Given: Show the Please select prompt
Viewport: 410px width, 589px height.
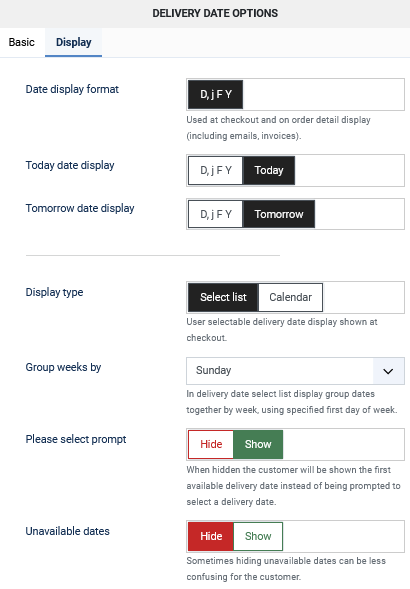Looking at the screenshot, I should 258,444.
